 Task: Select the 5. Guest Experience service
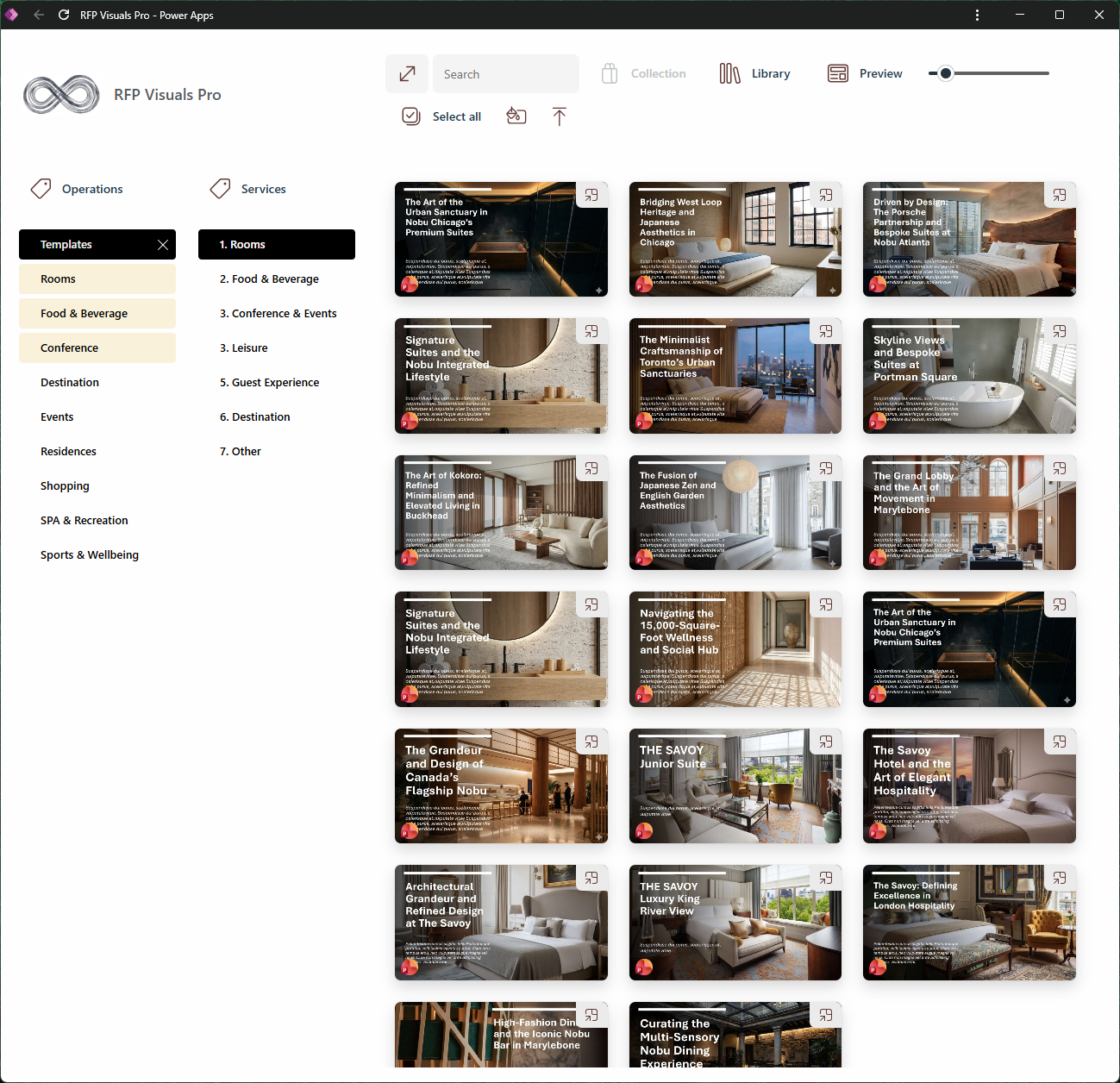coord(277,383)
